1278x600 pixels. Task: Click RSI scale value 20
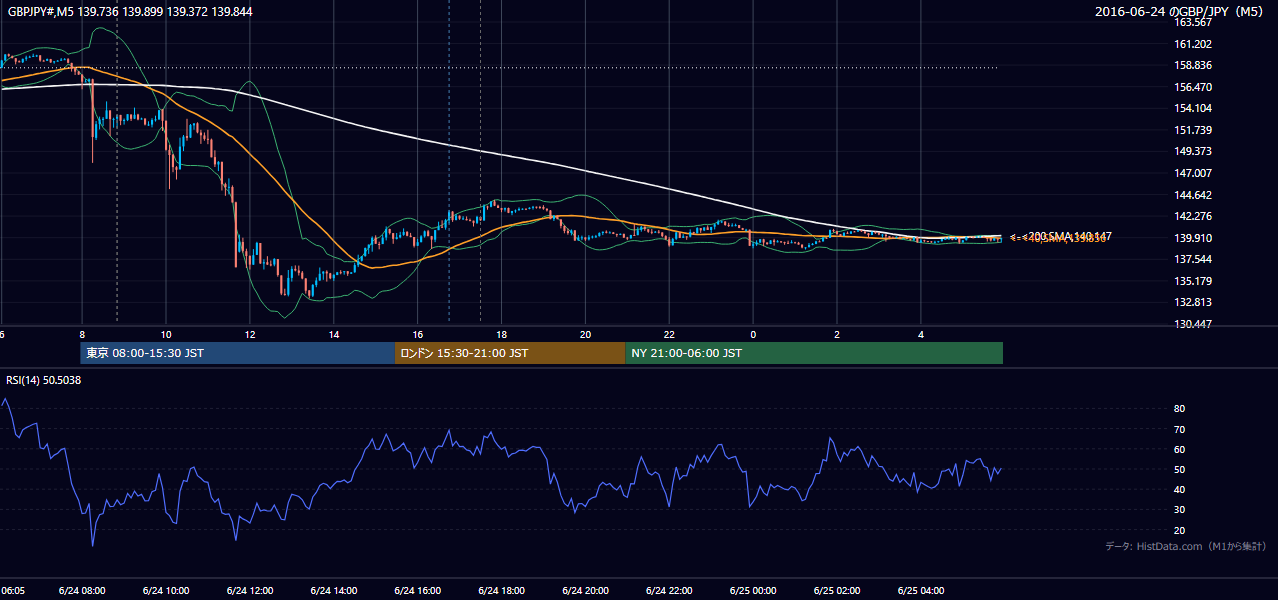(x=1179, y=530)
